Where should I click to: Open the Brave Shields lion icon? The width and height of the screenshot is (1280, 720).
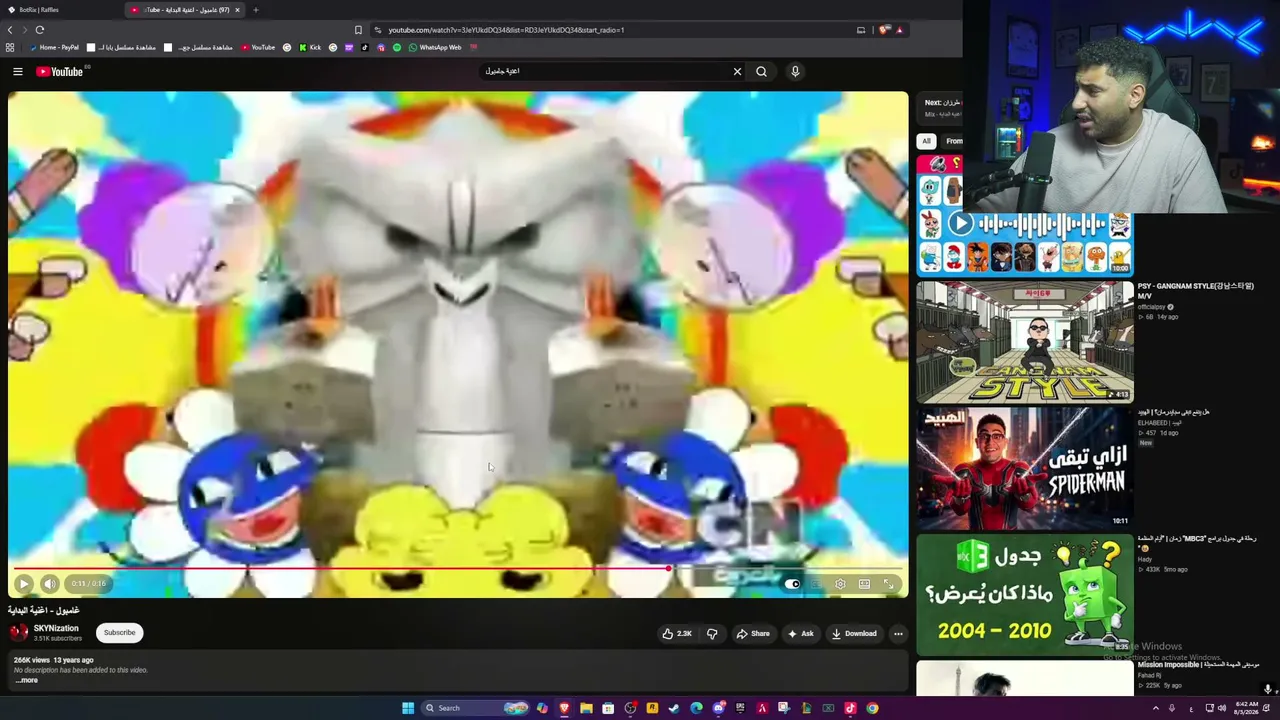click(x=884, y=30)
